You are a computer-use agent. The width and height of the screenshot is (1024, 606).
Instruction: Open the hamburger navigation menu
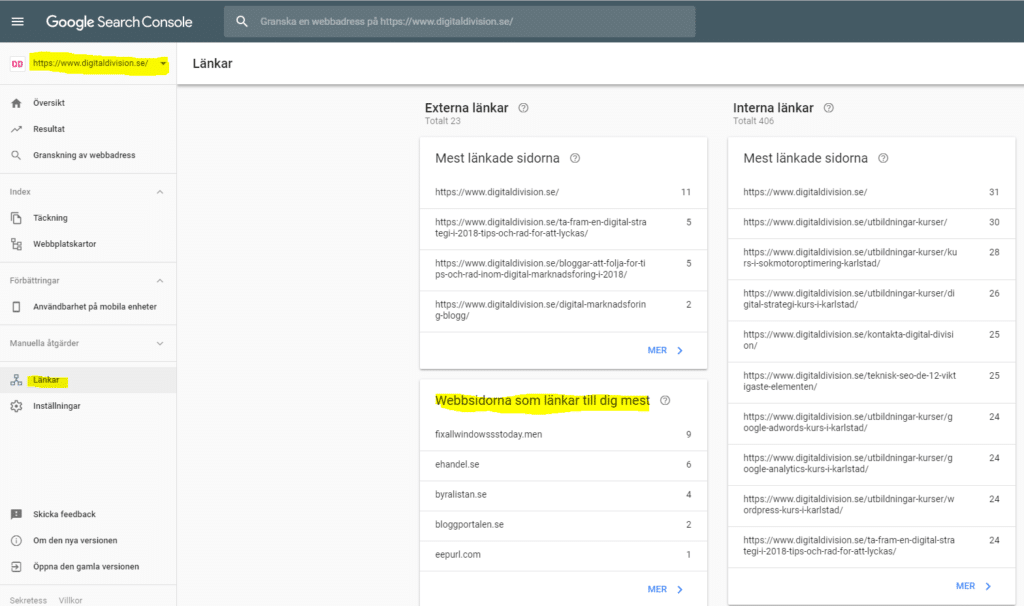tap(18, 22)
